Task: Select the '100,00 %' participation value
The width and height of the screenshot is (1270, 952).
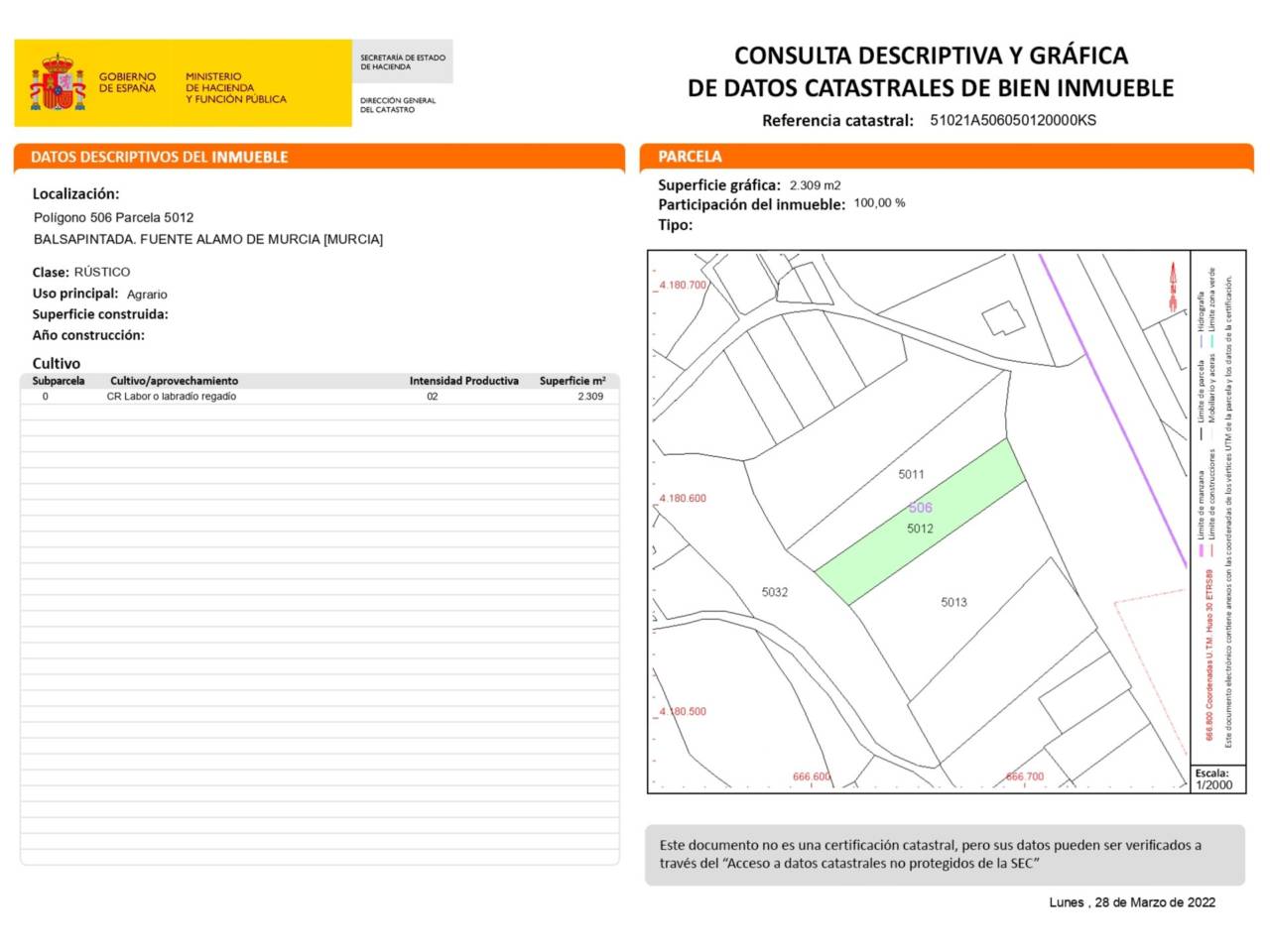Action: (x=879, y=203)
